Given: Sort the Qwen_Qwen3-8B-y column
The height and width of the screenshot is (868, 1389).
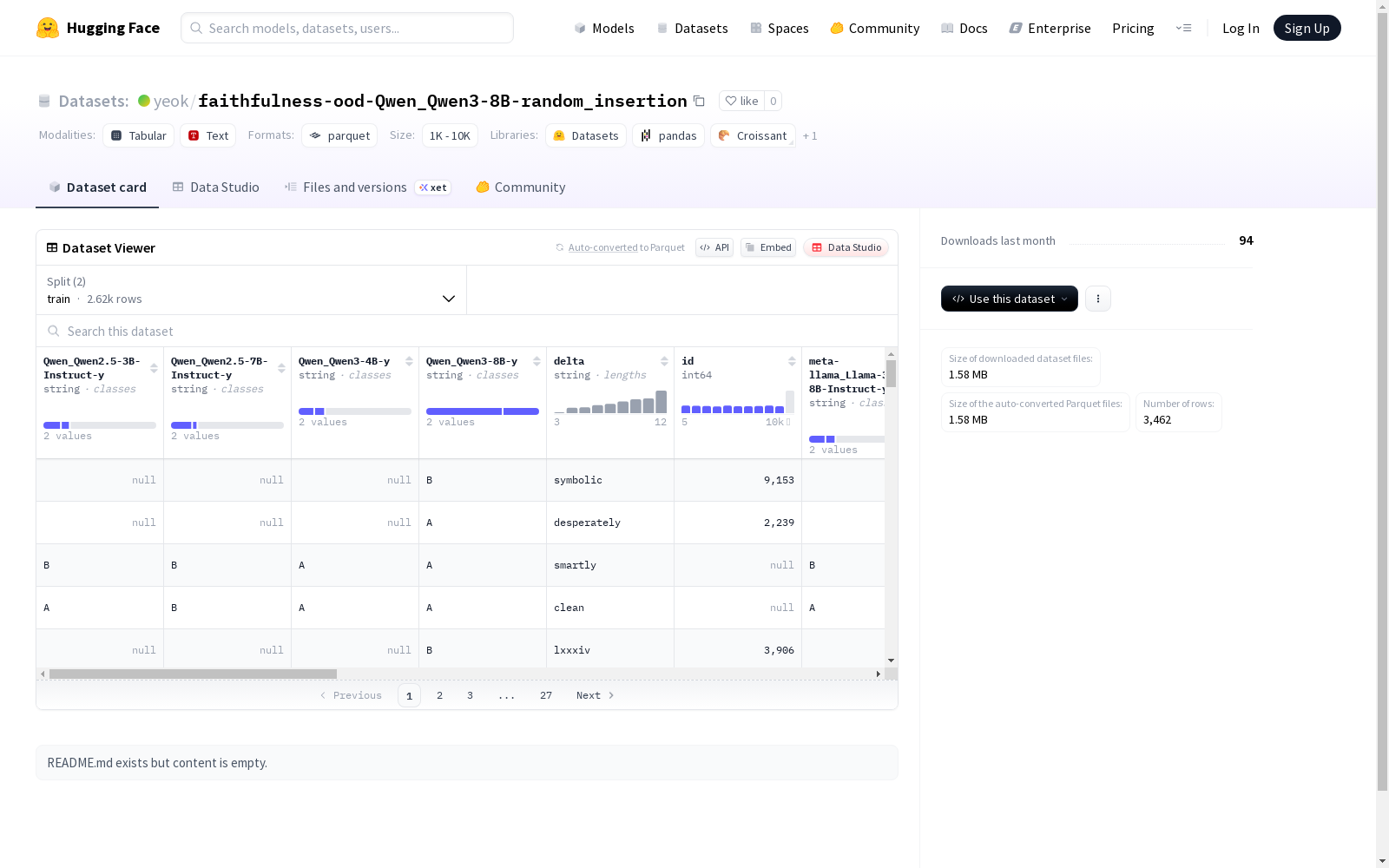Looking at the screenshot, I should pos(537,361).
